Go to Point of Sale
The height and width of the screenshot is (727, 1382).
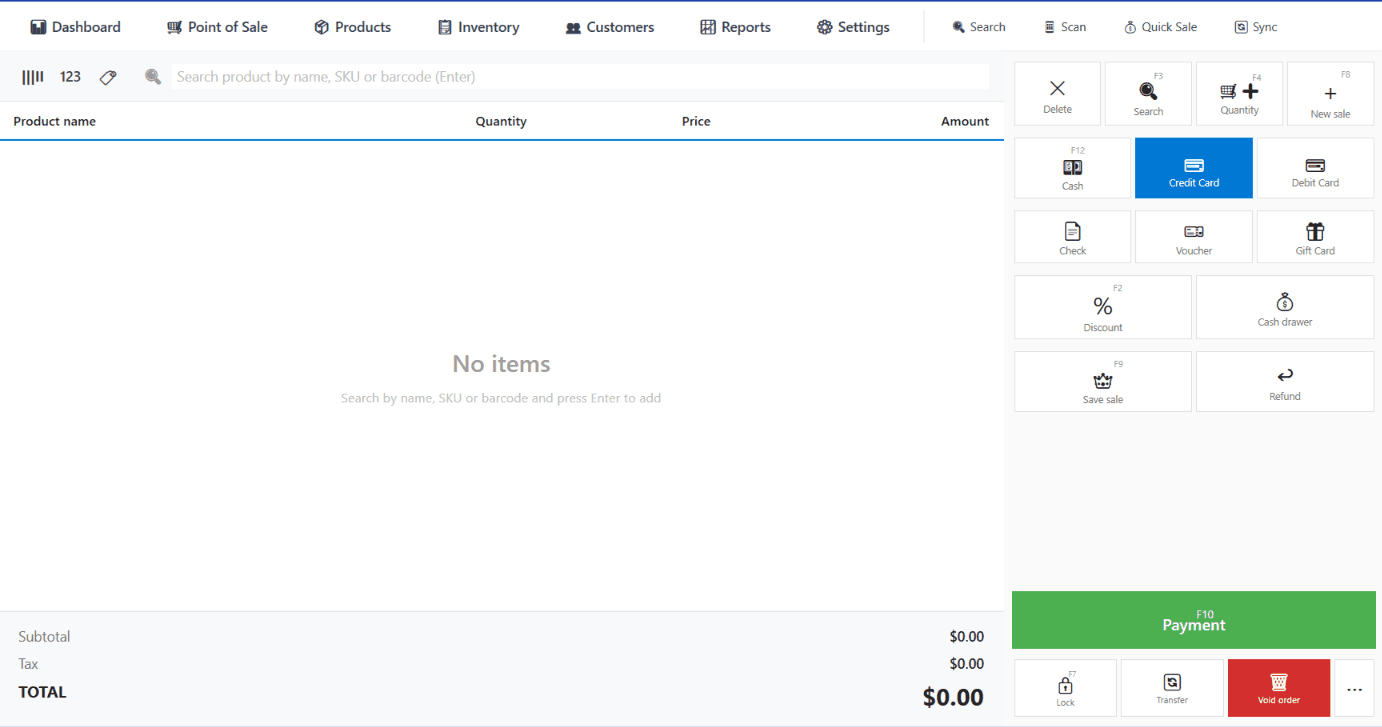pos(217,27)
